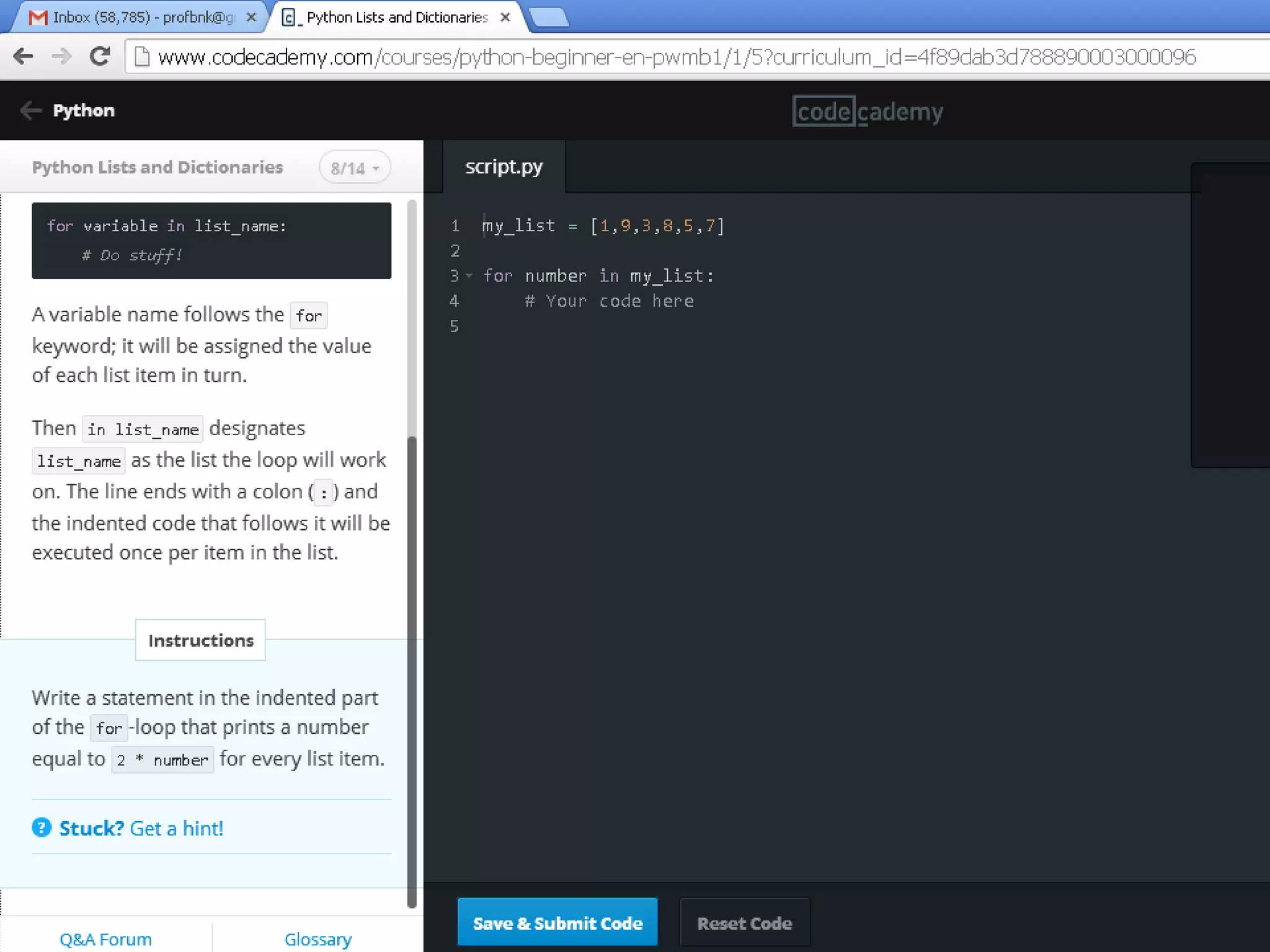Click the browser Forward arrow icon
Image resolution: width=1270 pixels, height=952 pixels.
point(61,56)
